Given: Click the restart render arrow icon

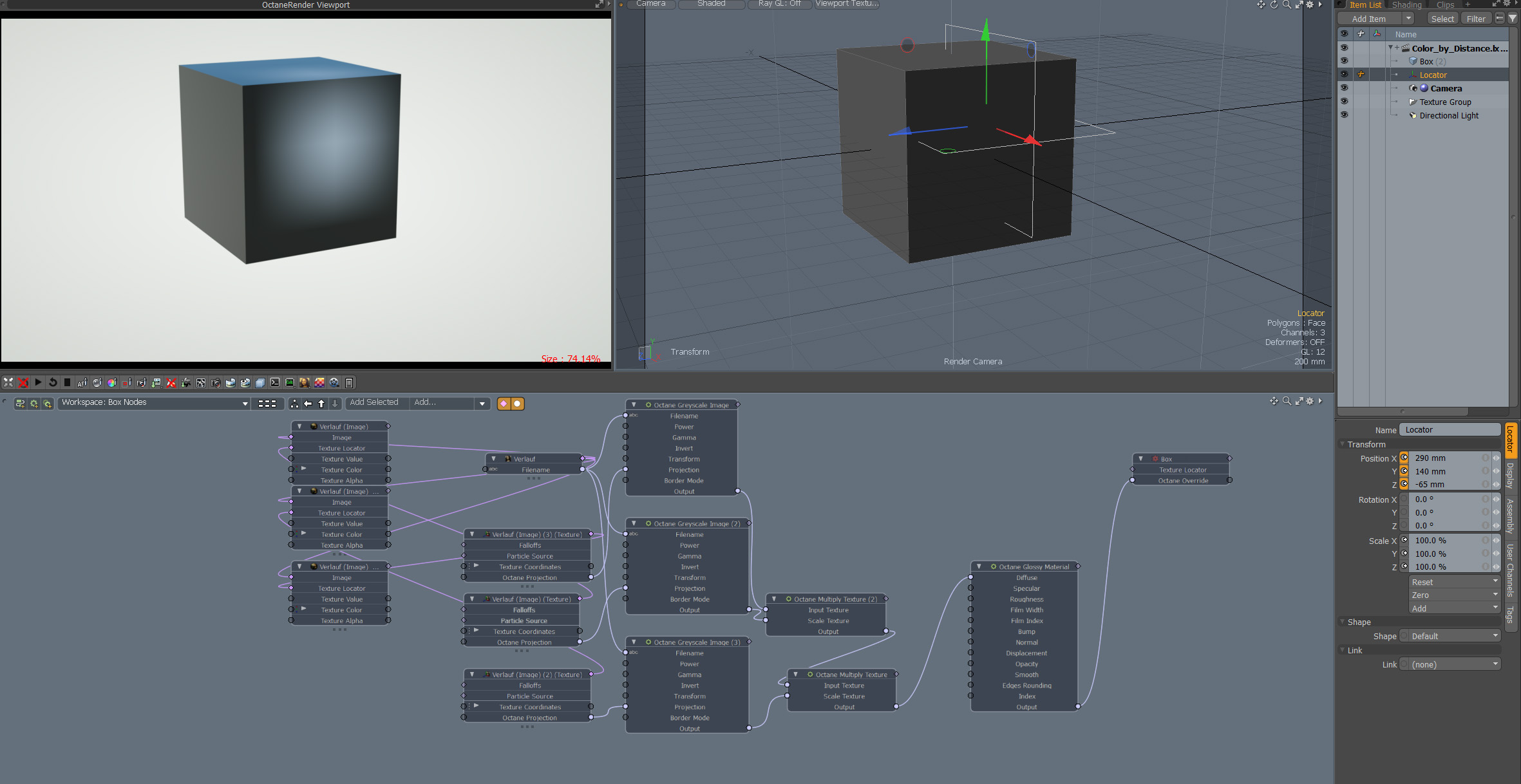Looking at the screenshot, I should click(53, 382).
